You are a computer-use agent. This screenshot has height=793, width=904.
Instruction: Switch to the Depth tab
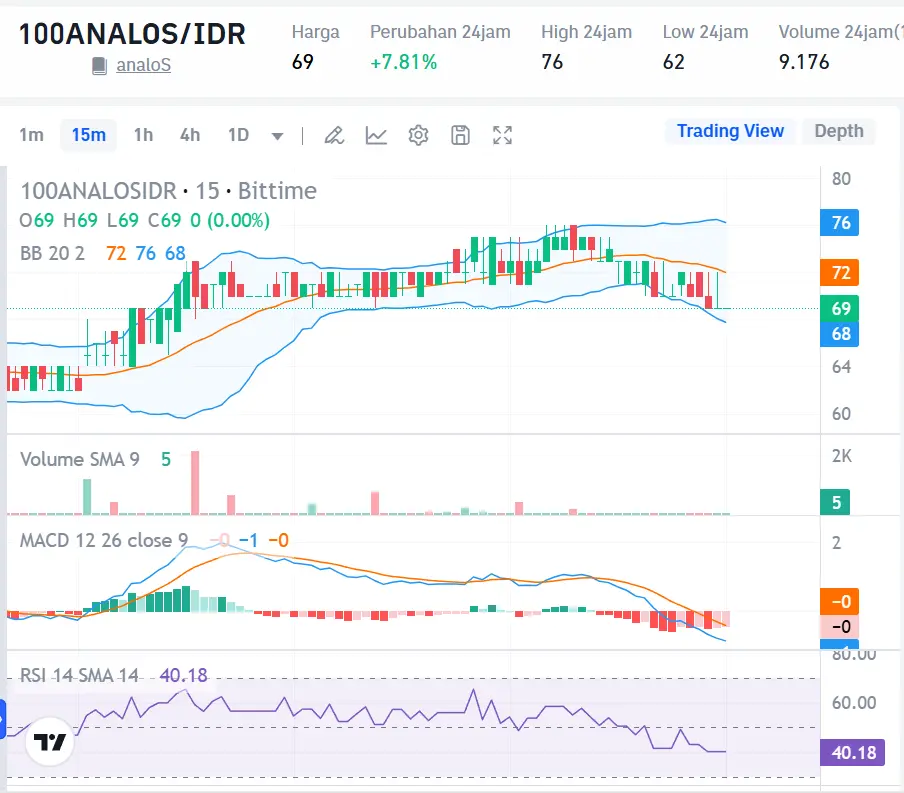[x=839, y=131]
